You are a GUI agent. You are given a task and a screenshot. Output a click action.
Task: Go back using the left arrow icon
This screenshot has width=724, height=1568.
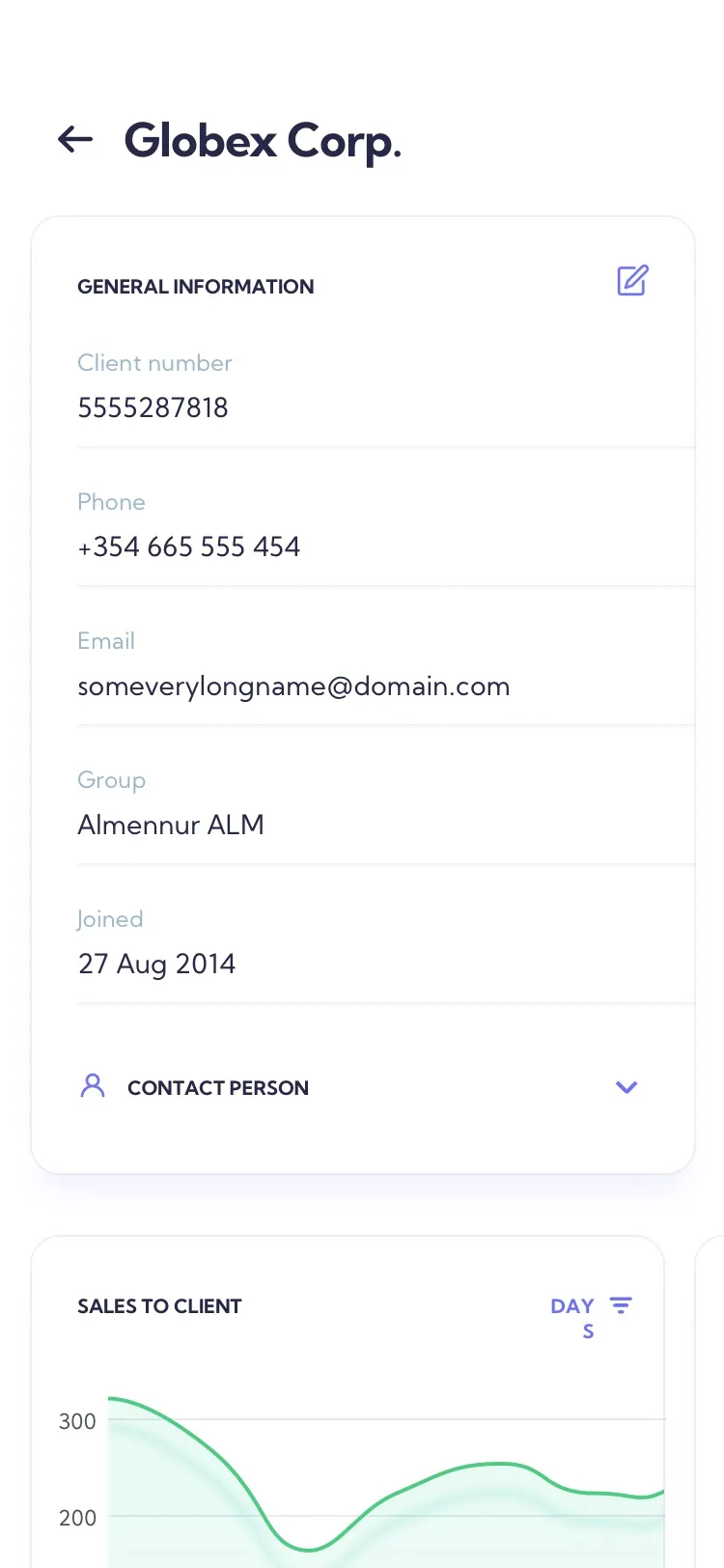point(75,140)
